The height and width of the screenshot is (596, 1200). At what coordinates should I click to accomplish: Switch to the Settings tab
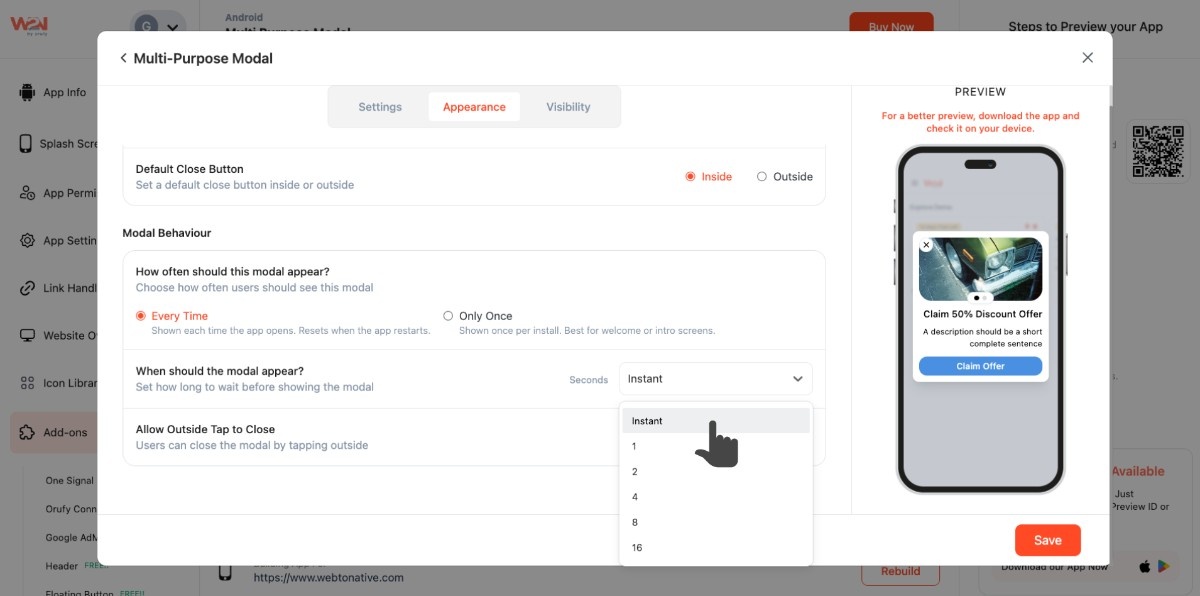(380, 107)
